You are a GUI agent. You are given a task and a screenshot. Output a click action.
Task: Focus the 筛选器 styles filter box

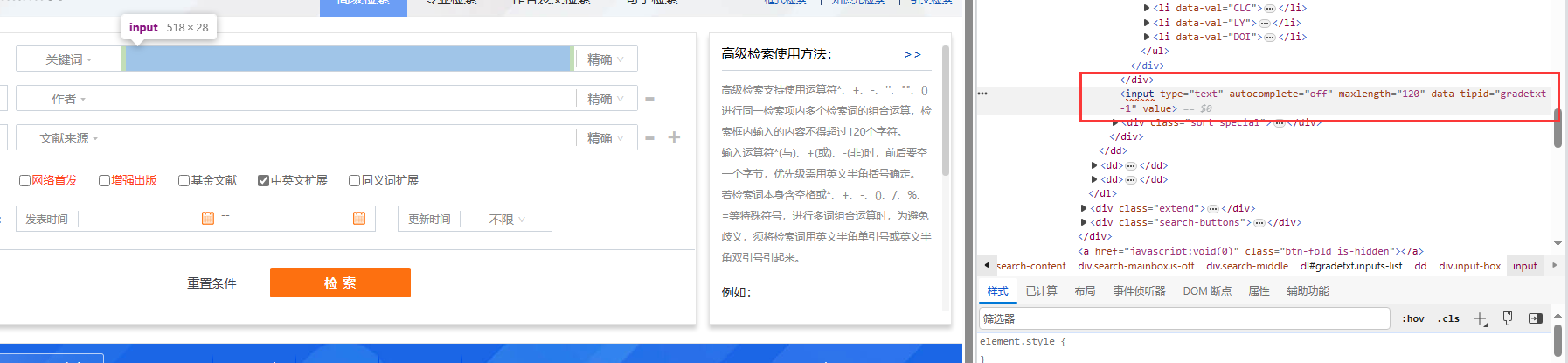(1184, 318)
